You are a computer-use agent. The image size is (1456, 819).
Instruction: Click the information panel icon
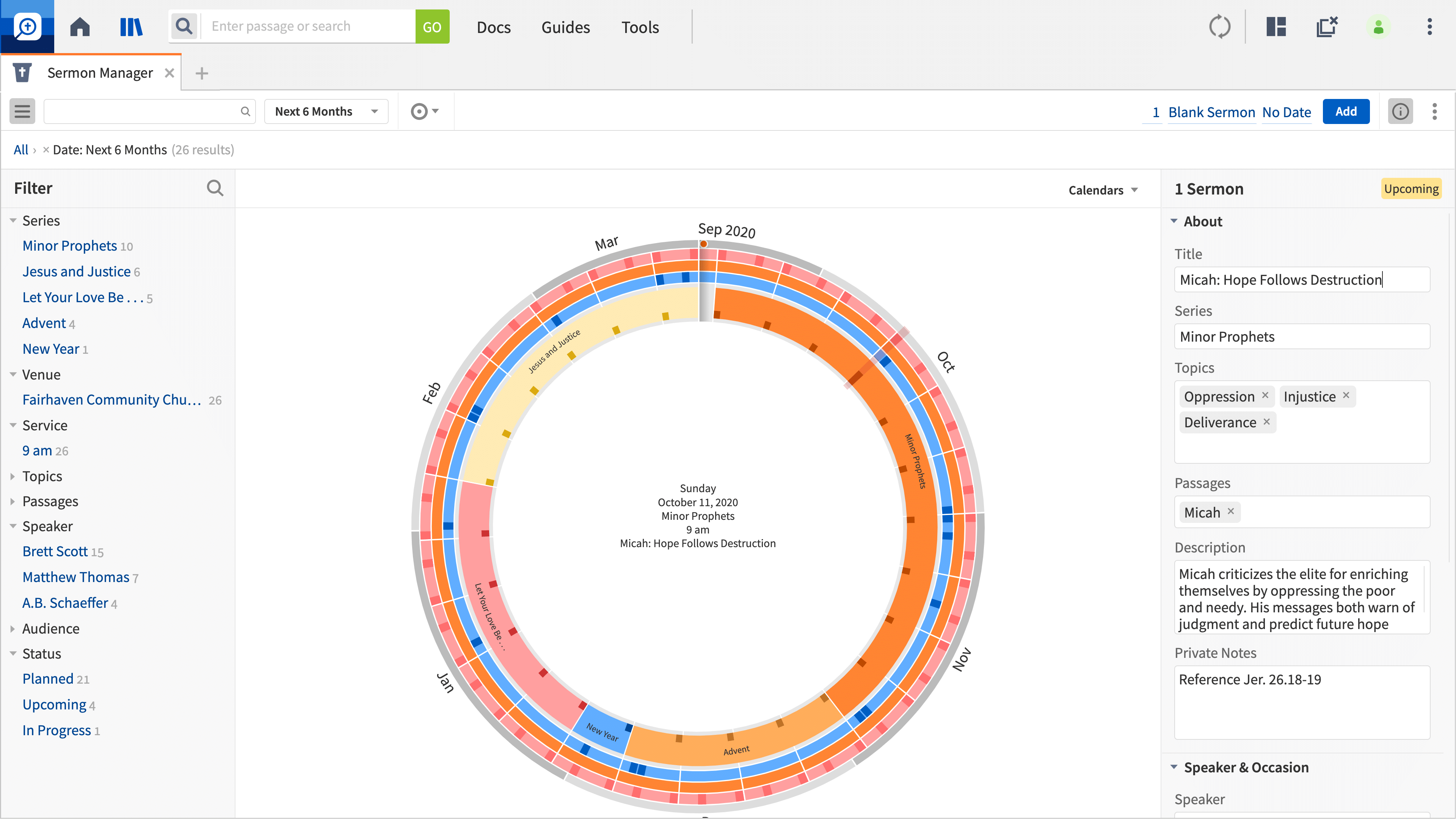point(1400,111)
